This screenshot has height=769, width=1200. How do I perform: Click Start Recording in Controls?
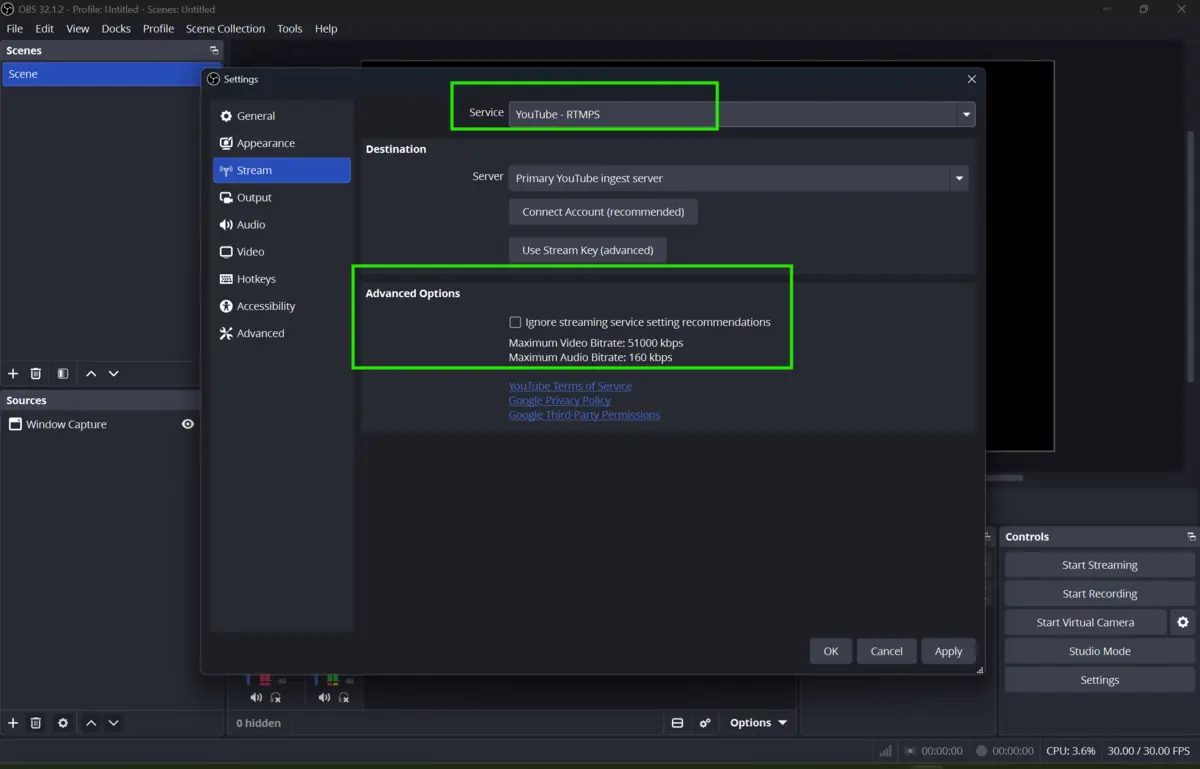[x=1099, y=593]
